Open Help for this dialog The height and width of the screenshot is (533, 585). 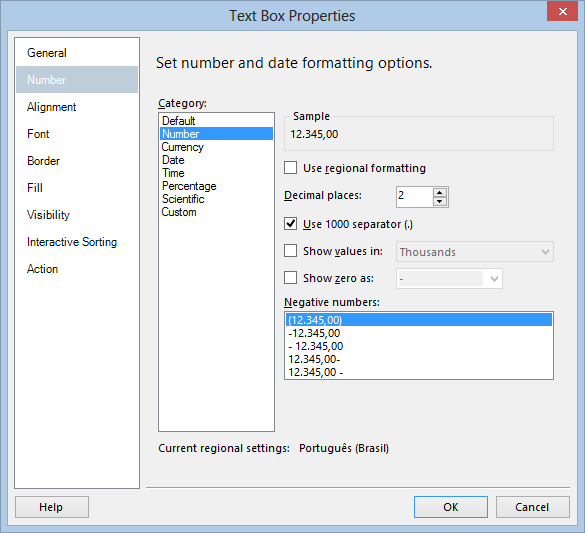(x=52, y=507)
